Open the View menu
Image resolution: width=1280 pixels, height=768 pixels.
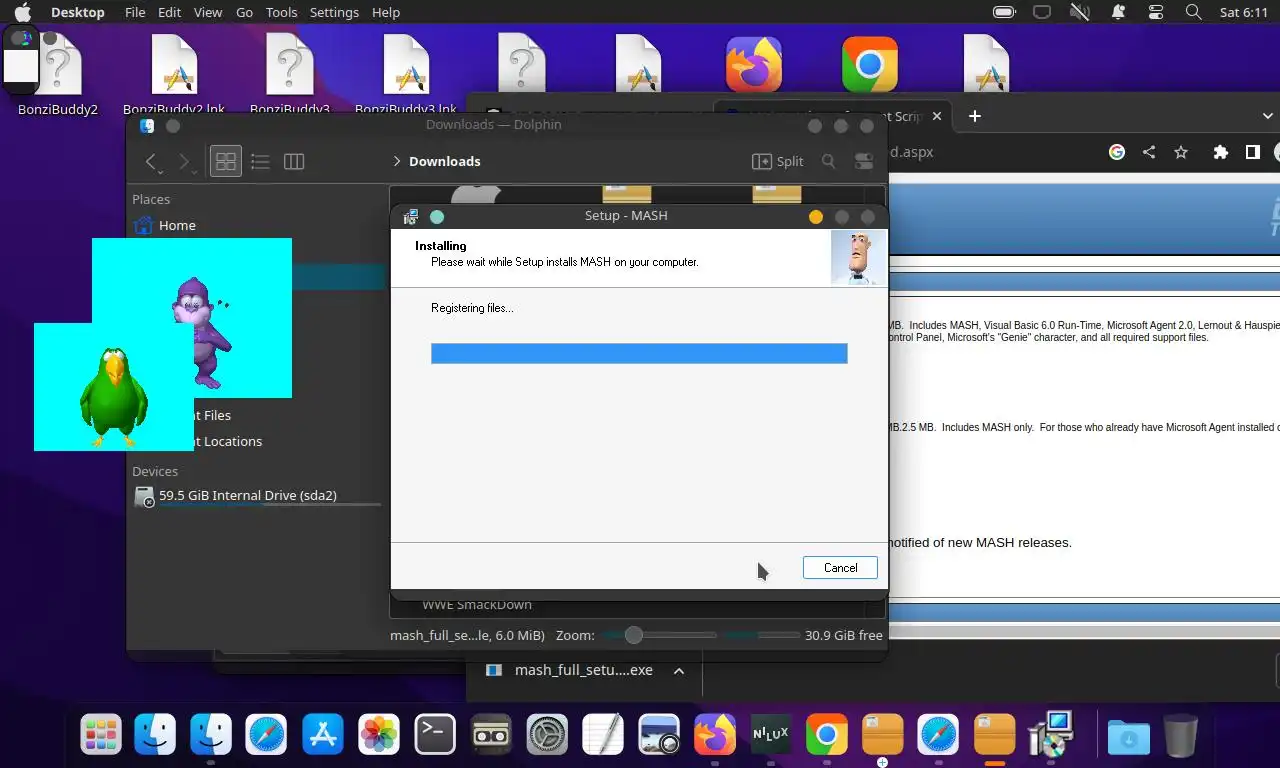click(208, 12)
